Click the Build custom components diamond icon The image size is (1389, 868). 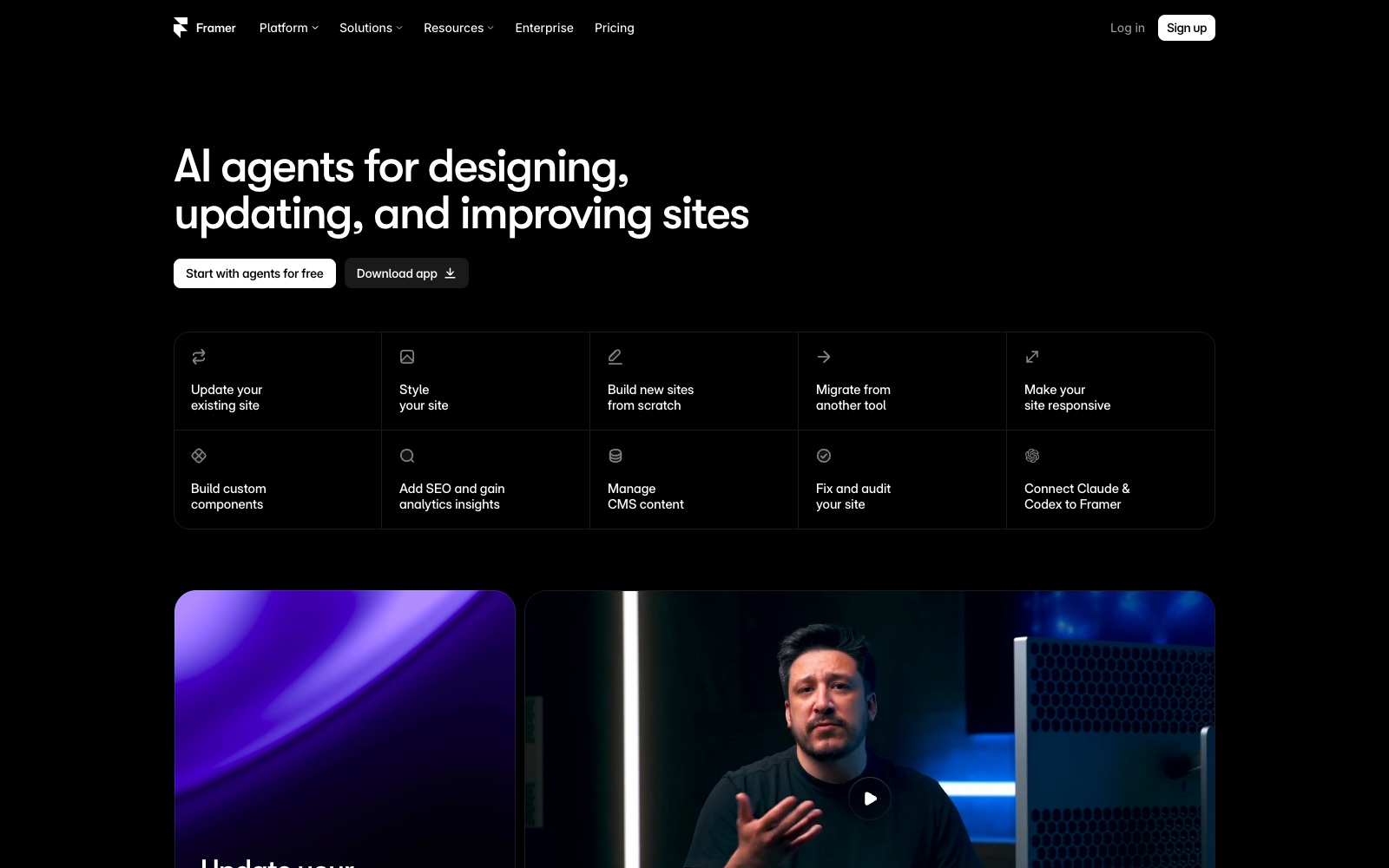pos(199,456)
